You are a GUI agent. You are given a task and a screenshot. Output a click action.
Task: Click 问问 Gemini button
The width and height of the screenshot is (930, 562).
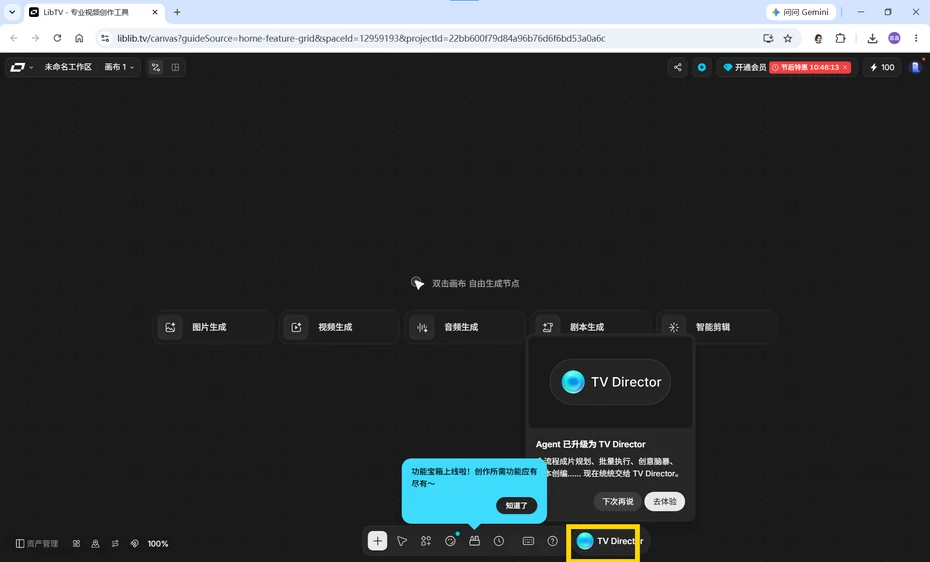point(801,12)
